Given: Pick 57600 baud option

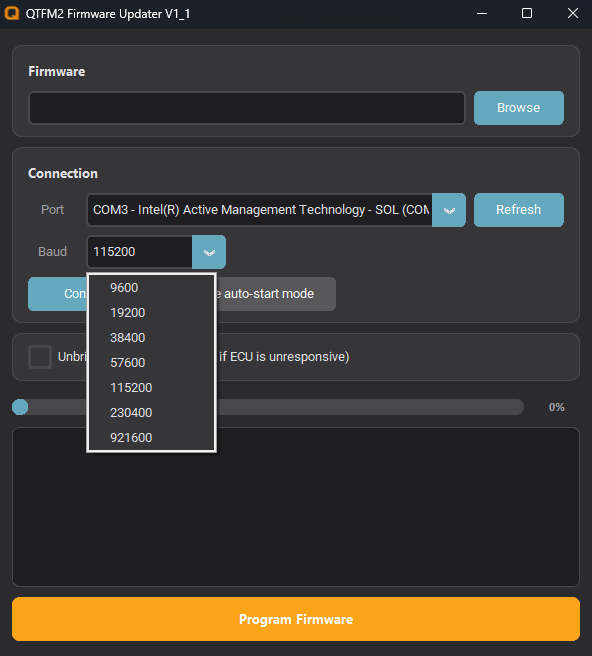Looking at the screenshot, I should pyautogui.click(x=151, y=363).
